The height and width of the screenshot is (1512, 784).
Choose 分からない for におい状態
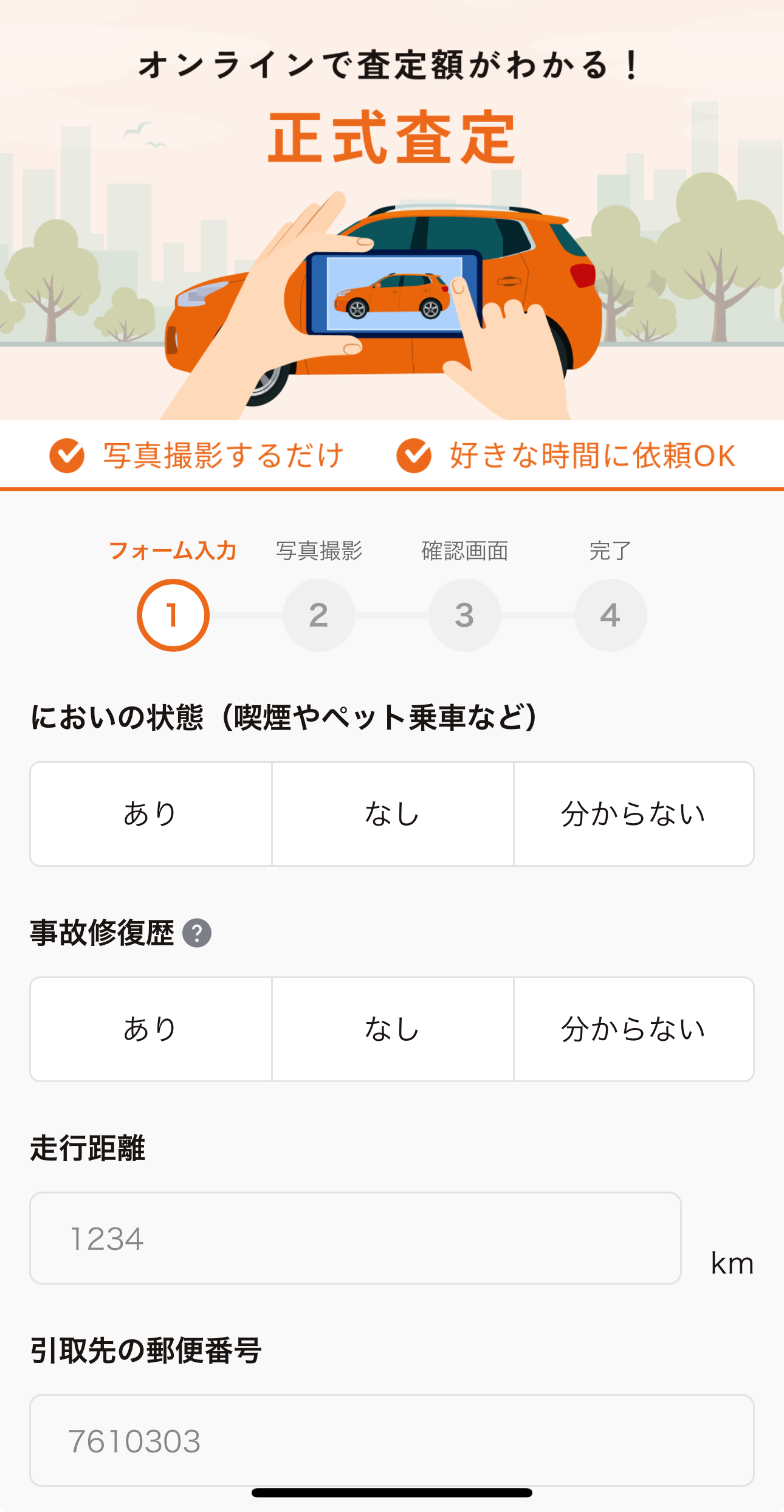click(x=633, y=814)
